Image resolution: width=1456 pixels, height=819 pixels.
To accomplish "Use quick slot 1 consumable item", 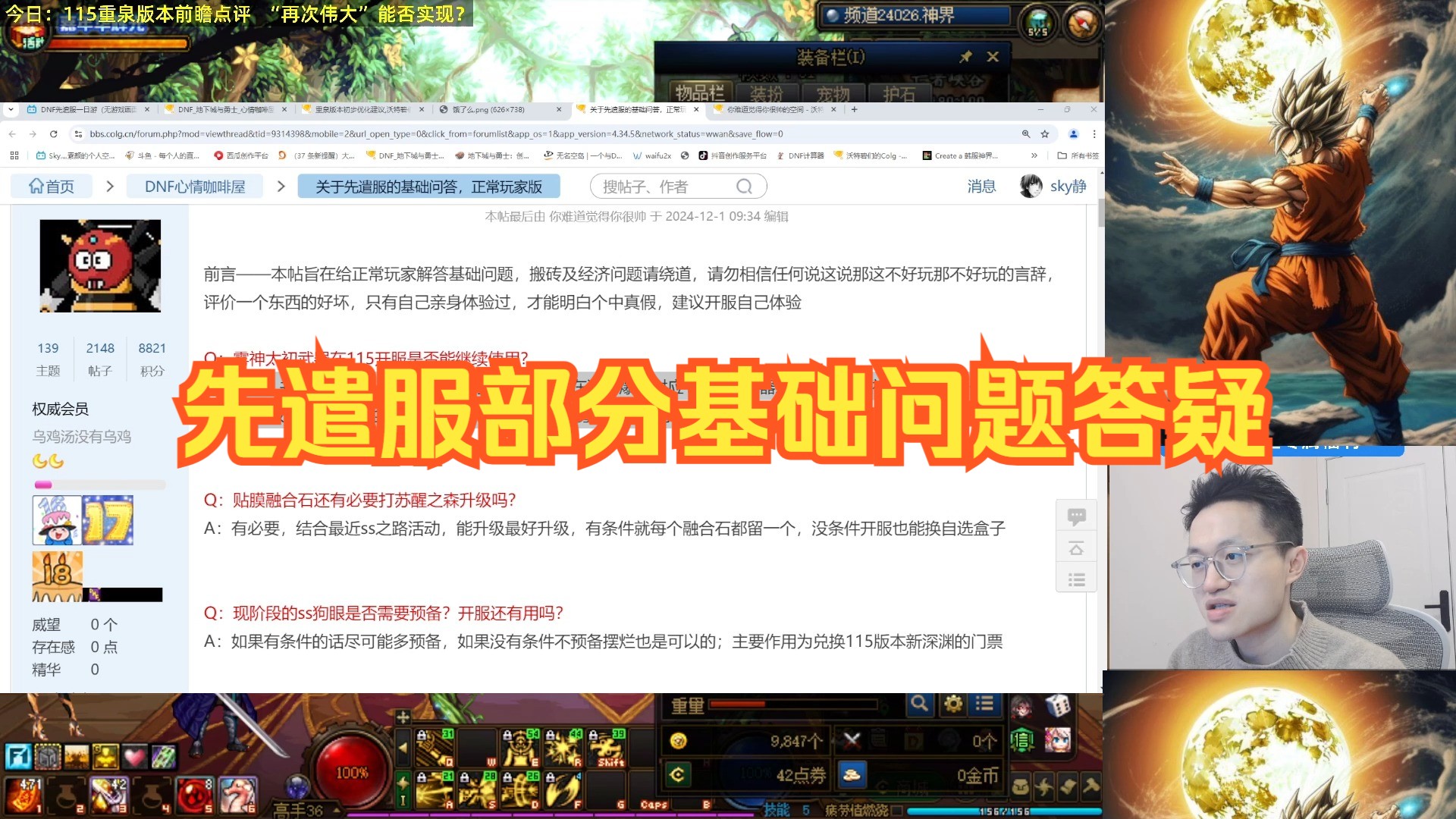I will coord(23,795).
